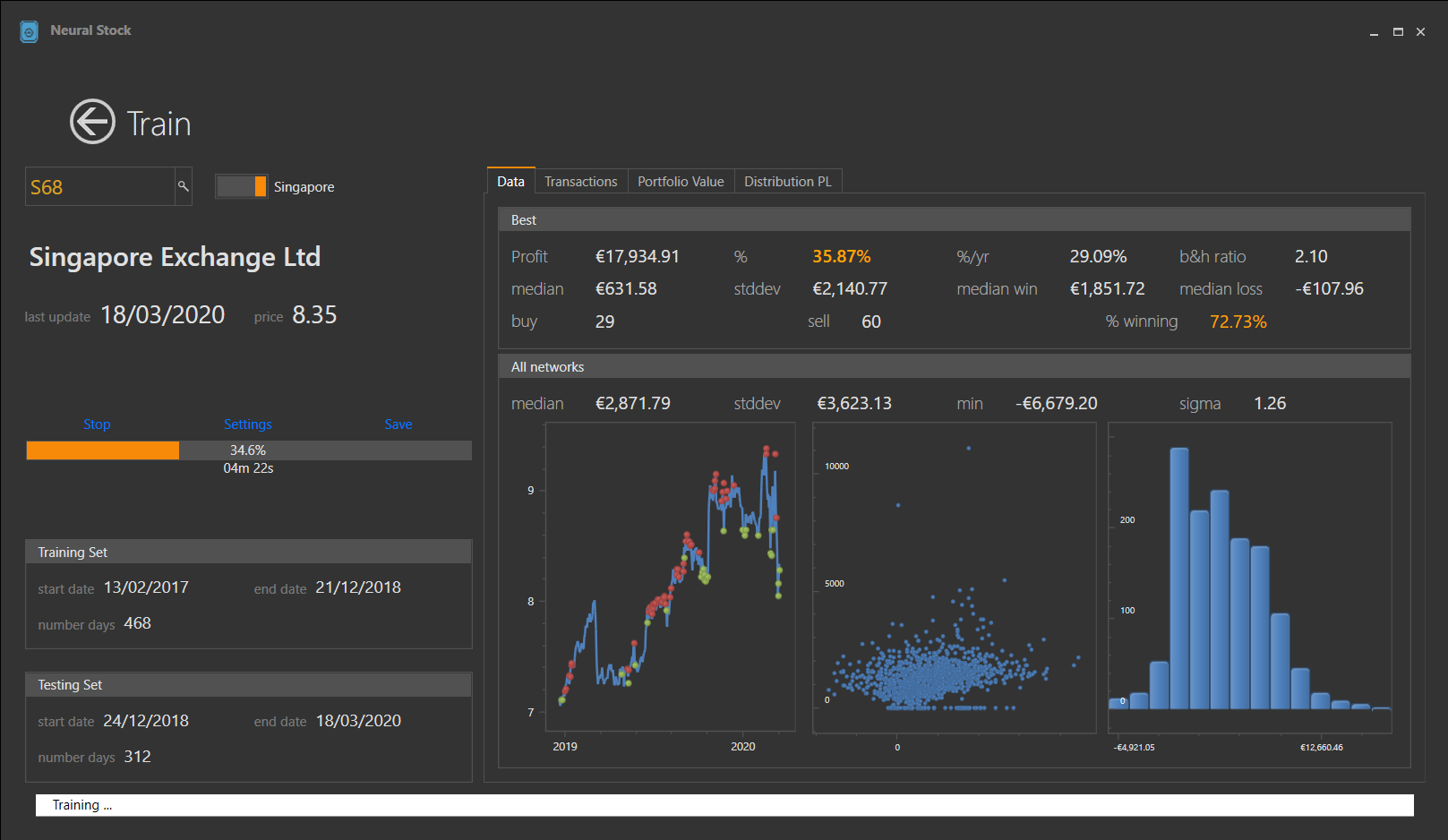Open training Settings
Image resolution: width=1448 pixels, height=840 pixels.
[248, 424]
